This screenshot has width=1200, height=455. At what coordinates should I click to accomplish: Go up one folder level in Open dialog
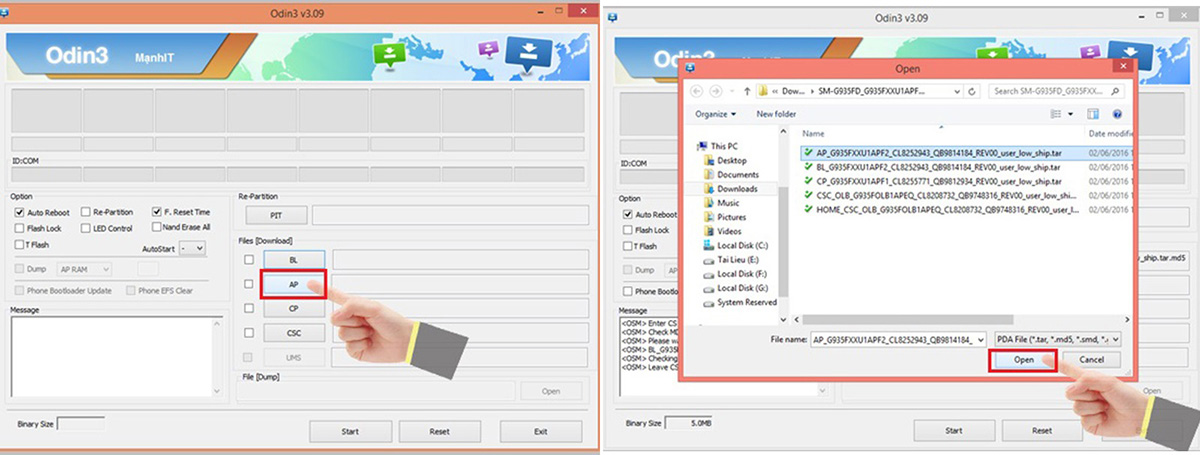tap(747, 91)
